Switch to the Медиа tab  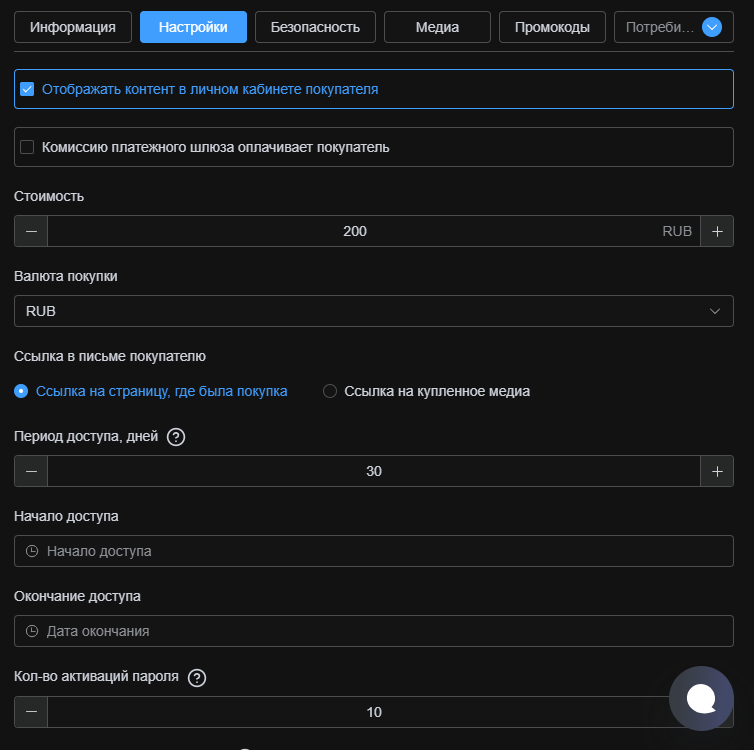click(437, 27)
